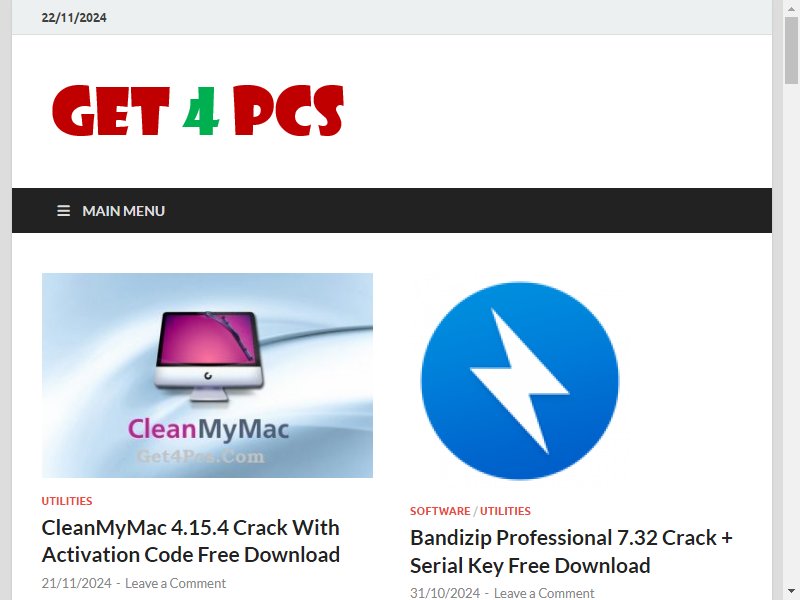Image resolution: width=800 pixels, height=600 pixels.
Task: Open the hamburger menu icon
Action: [x=63, y=211]
